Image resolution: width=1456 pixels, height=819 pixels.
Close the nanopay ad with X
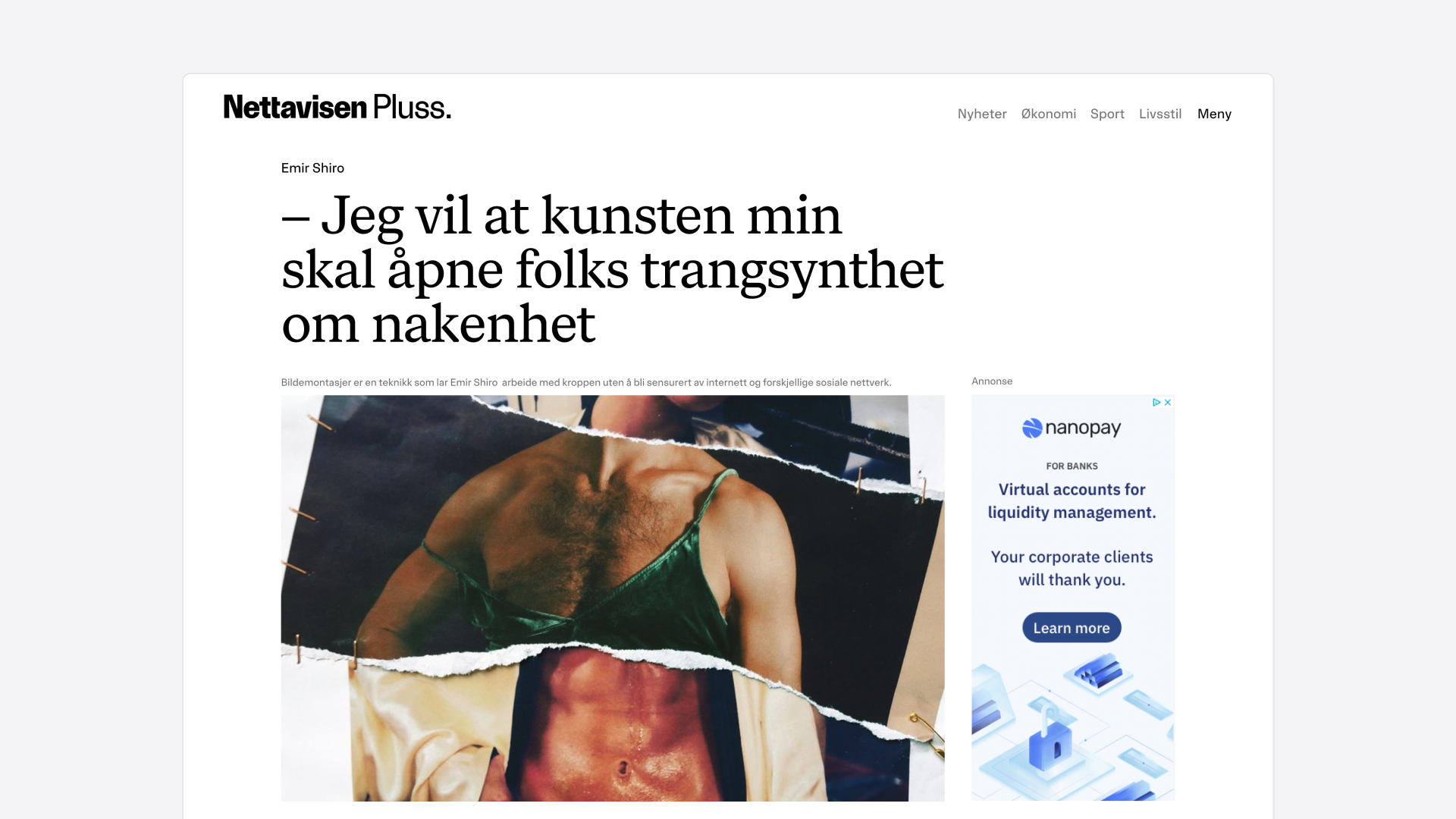click(x=1168, y=403)
